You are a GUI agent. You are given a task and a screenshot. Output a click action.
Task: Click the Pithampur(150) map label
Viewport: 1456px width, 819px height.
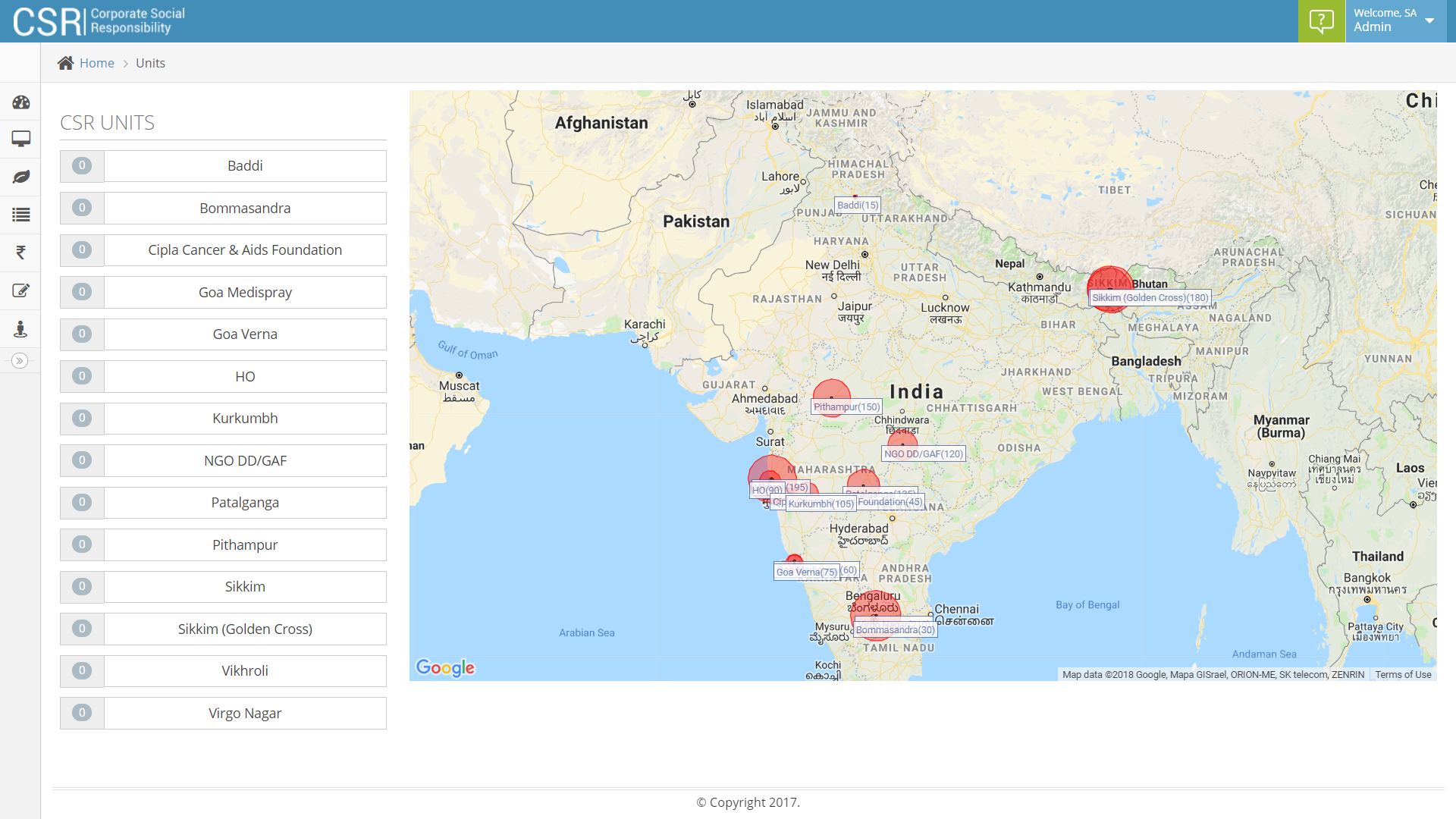point(846,407)
